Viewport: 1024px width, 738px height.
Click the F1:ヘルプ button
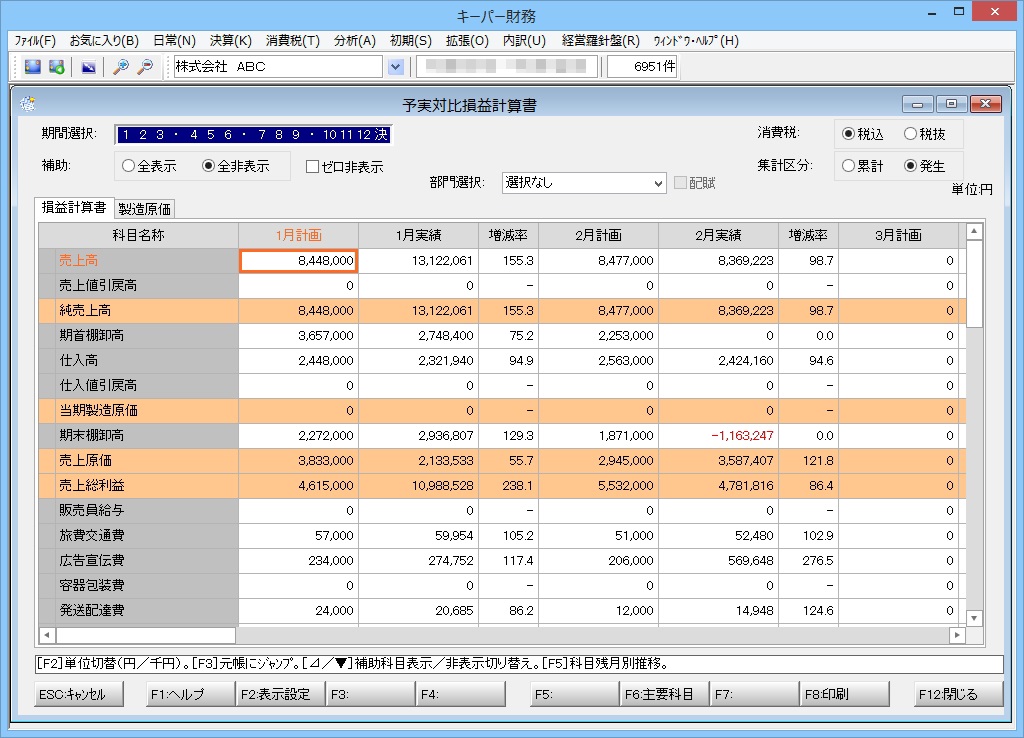coord(191,694)
